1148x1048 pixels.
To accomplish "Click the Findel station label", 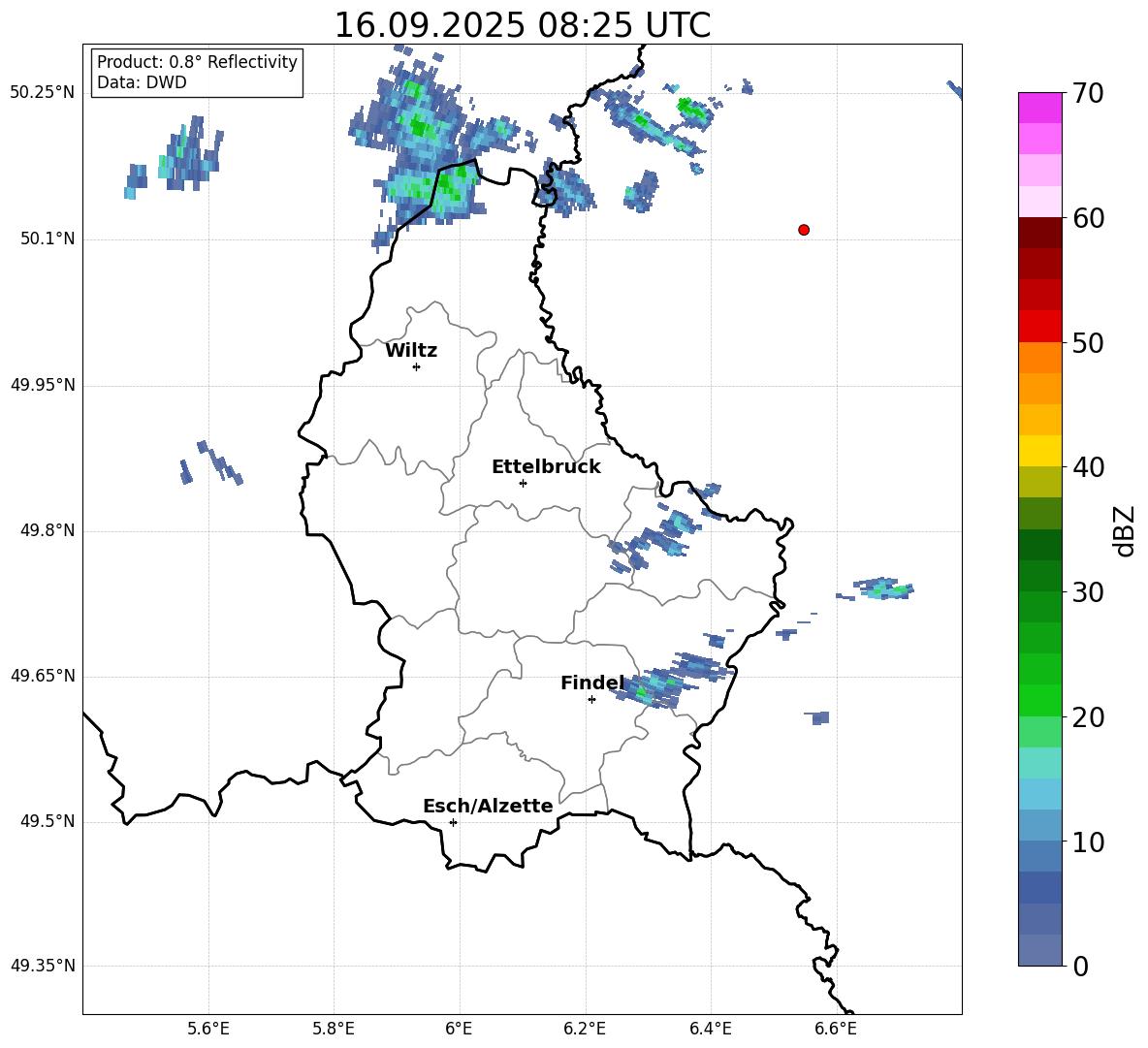I will 592,683.
